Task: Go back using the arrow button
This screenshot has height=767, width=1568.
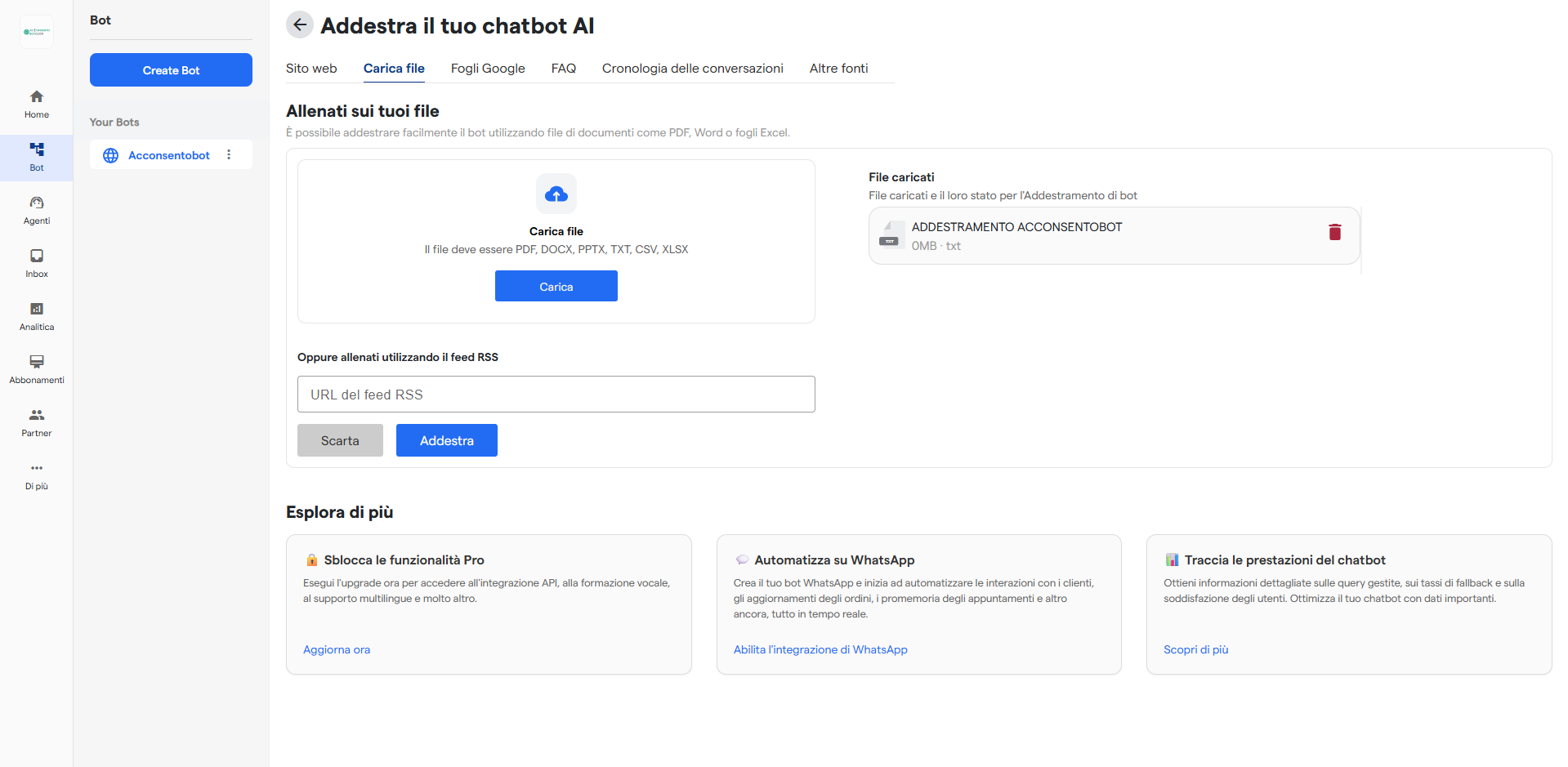Action: pos(300,25)
